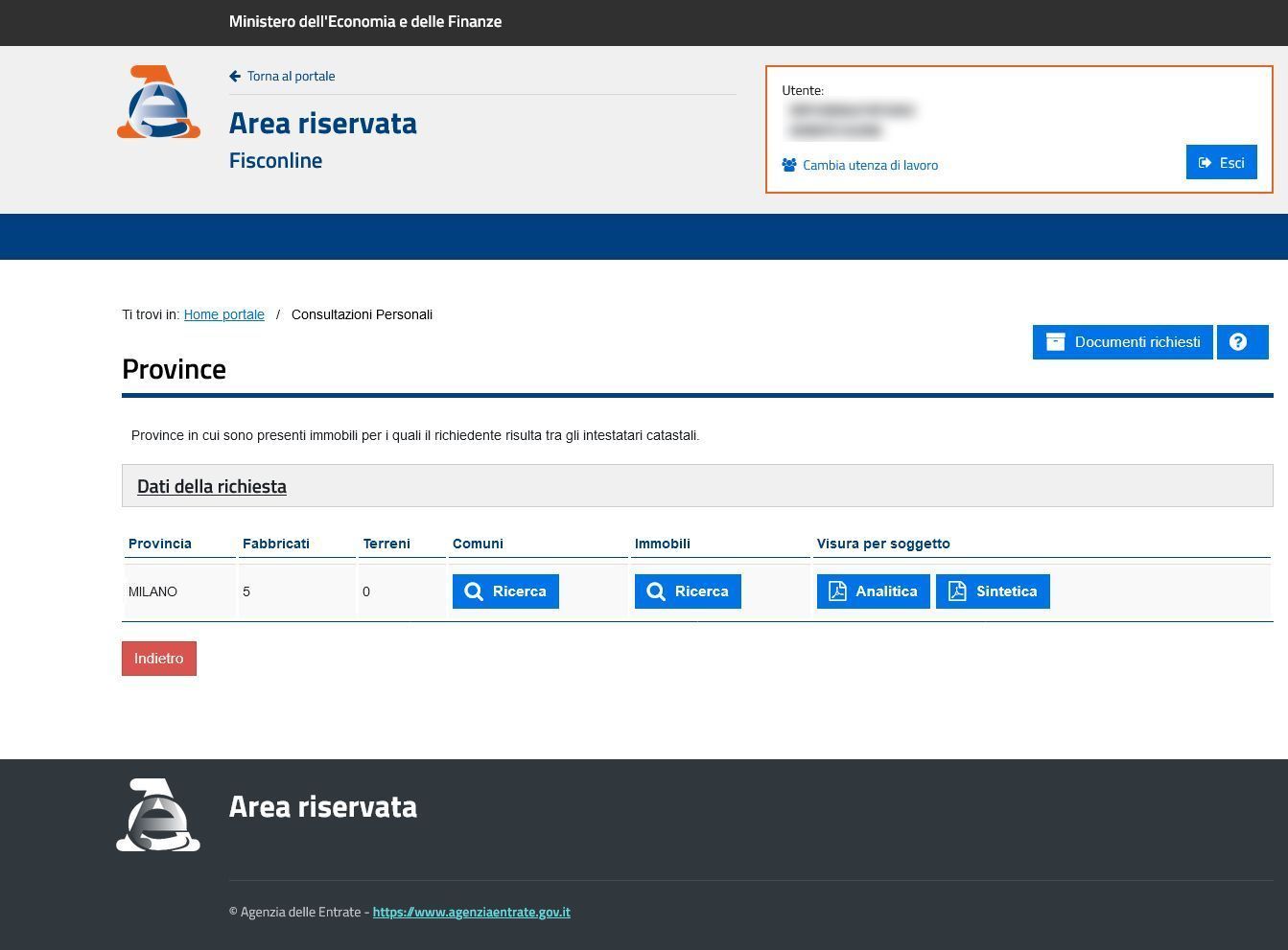This screenshot has height=950, width=1288.
Task: Click the footer Agenzia Entrate logo
Action: (158, 815)
